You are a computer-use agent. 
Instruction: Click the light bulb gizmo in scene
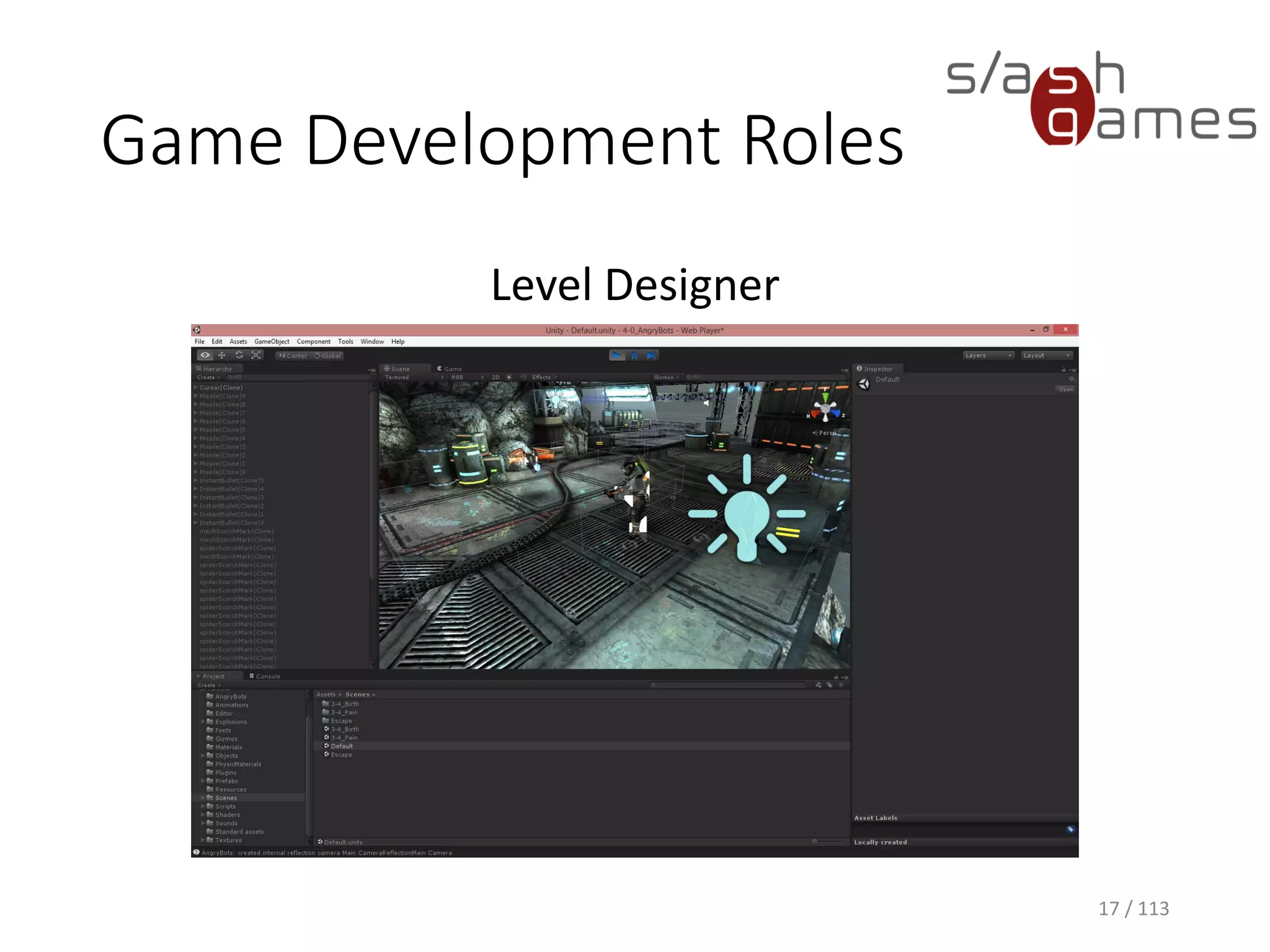[747, 509]
